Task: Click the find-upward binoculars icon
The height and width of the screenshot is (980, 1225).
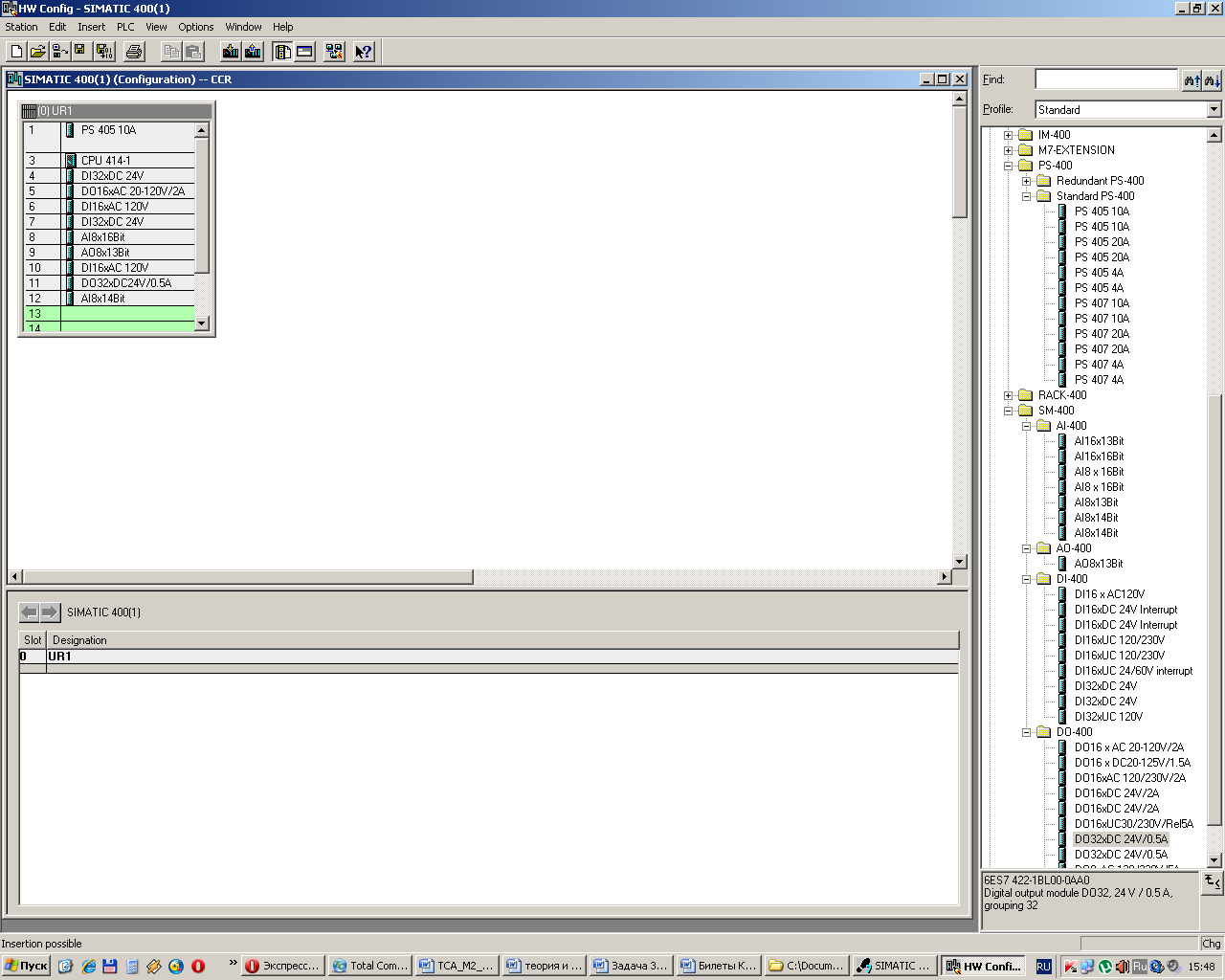Action: click(x=1192, y=80)
